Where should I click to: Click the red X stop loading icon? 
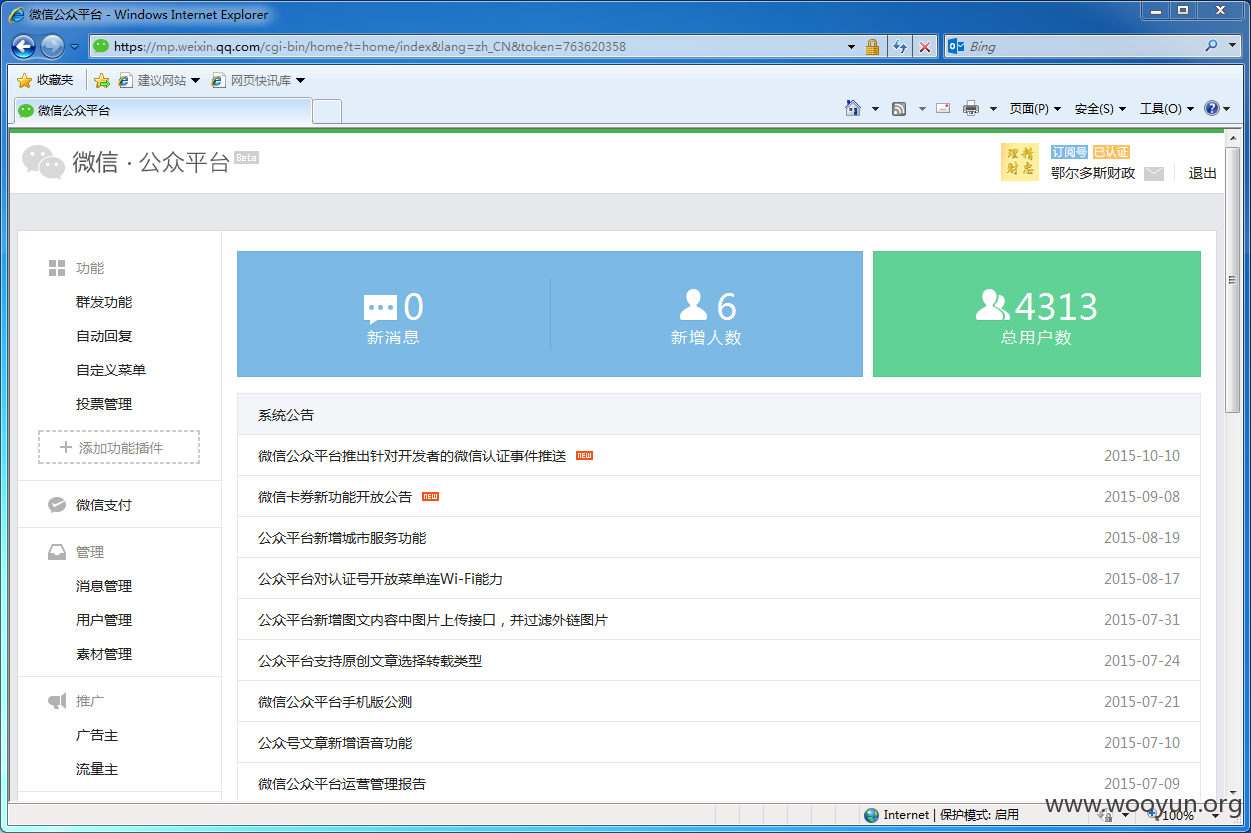coord(925,47)
